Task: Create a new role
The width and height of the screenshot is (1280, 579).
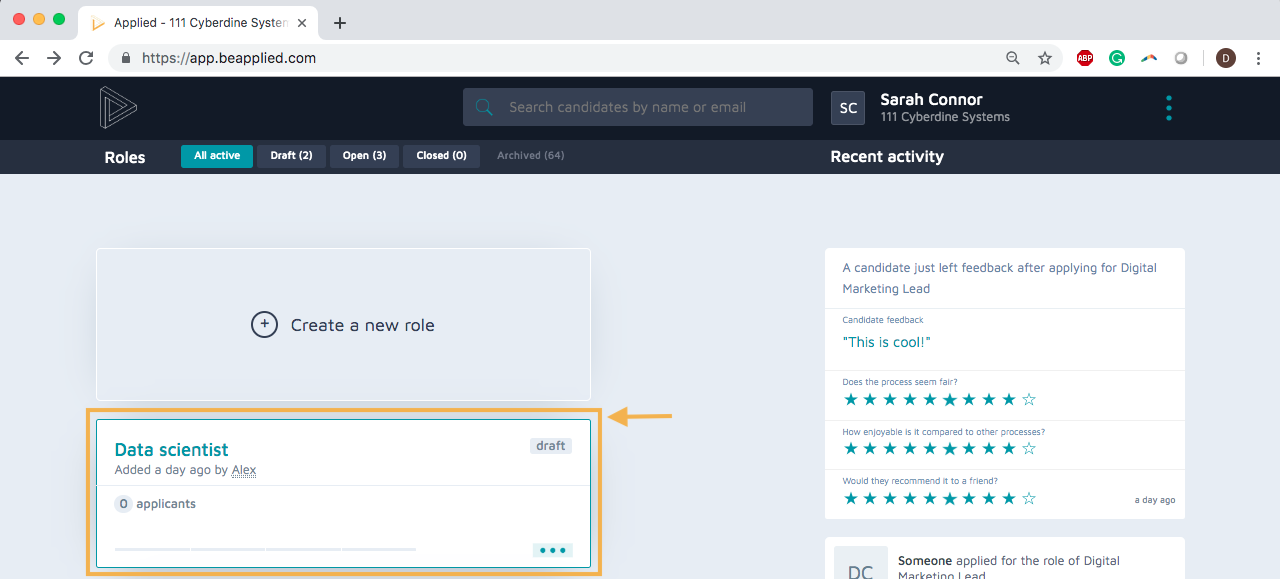Action: tap(343, 325)
